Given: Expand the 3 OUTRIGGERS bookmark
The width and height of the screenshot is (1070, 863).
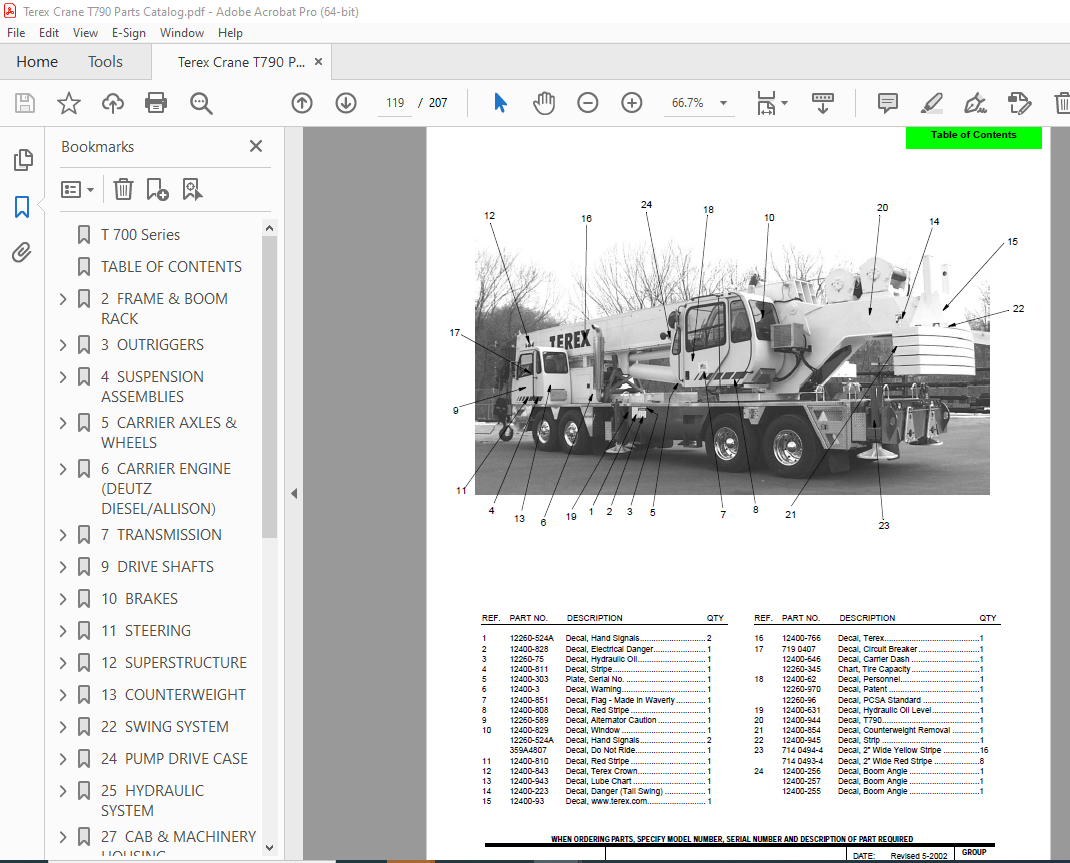Looking at the screenshot, I should [63, 345].
